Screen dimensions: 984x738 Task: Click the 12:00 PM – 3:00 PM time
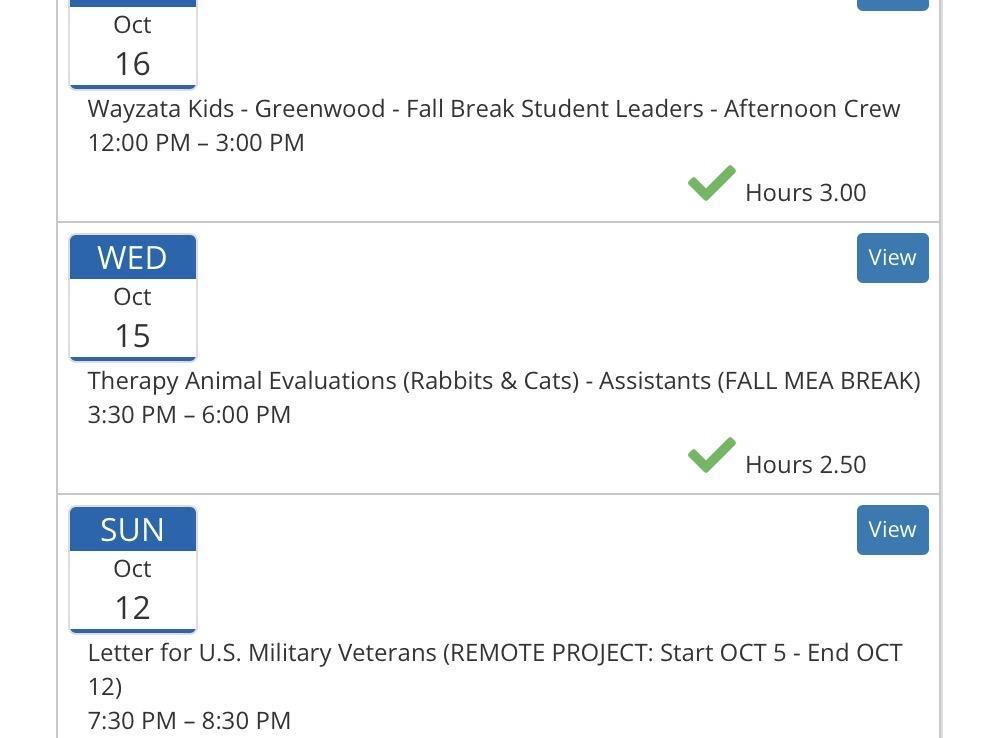pyautogui.click(x=196, y=143)
